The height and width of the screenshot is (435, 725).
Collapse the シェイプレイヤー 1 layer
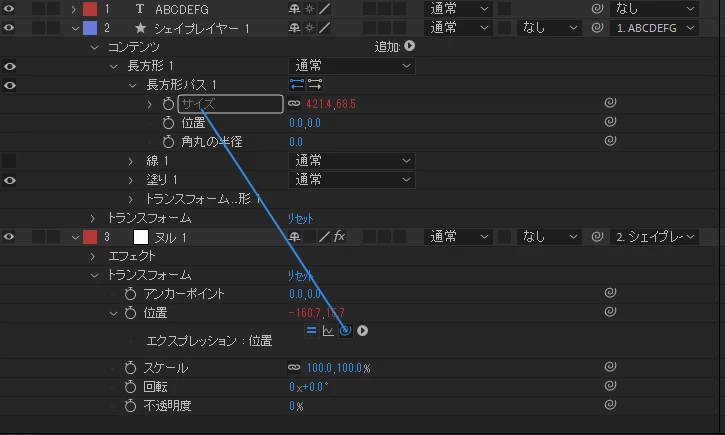[75, 28]
